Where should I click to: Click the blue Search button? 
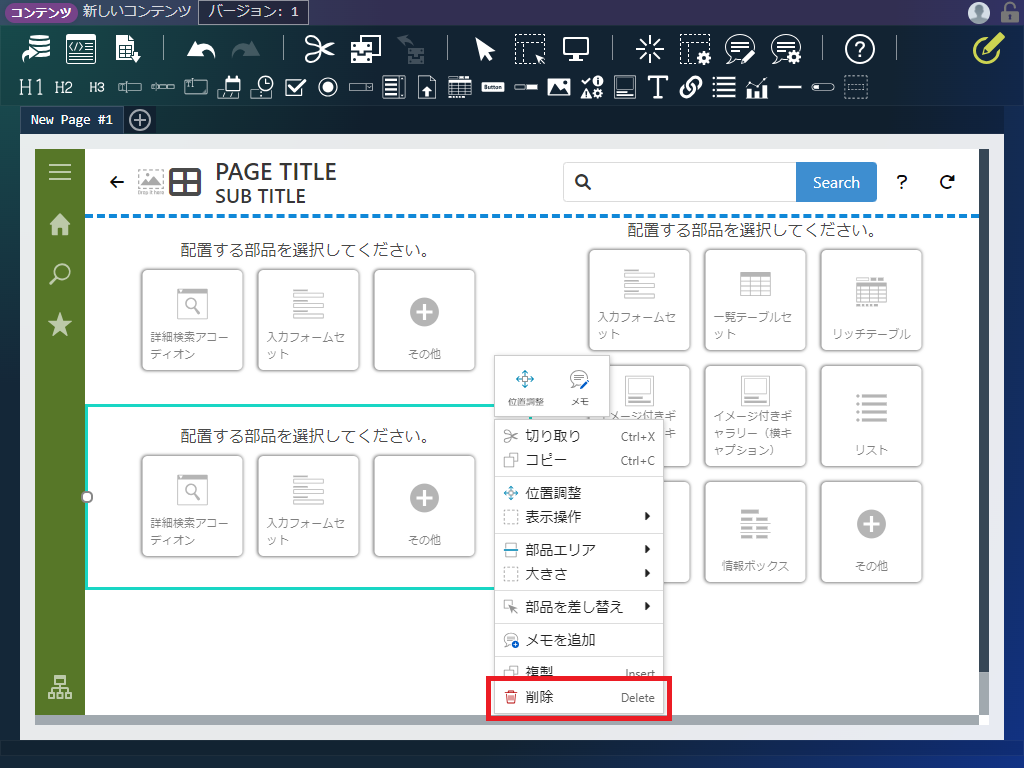836,182
